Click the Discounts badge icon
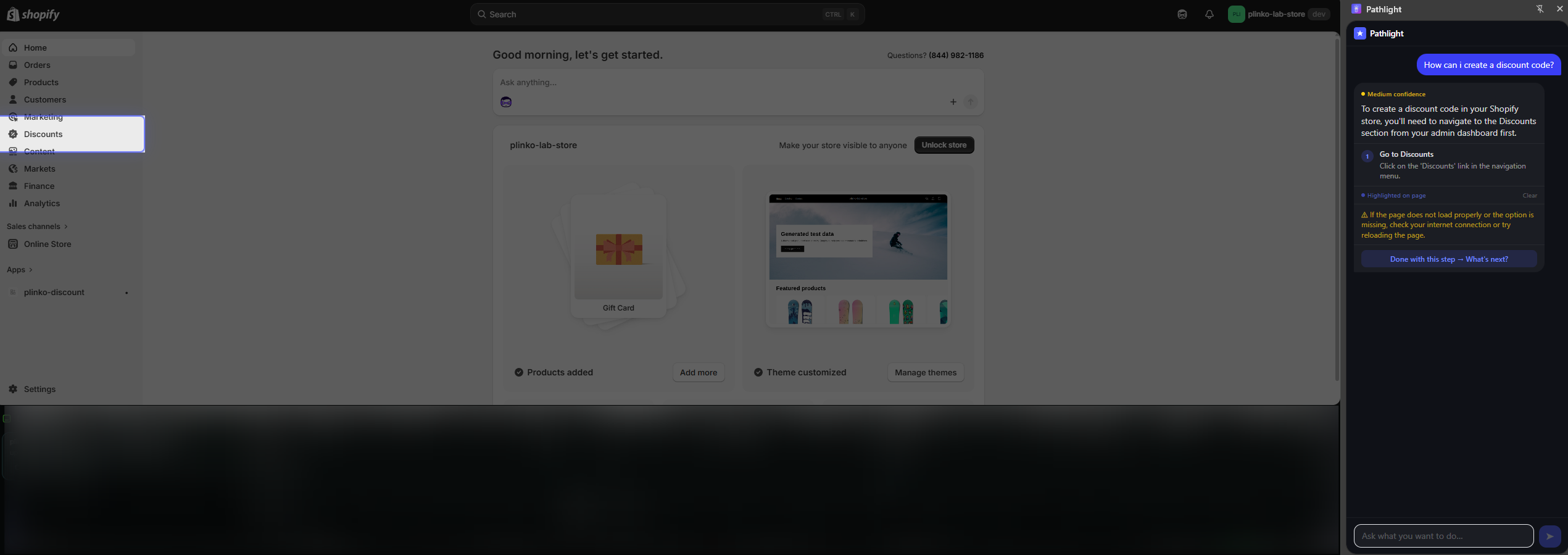 click(x=13, y=134)
